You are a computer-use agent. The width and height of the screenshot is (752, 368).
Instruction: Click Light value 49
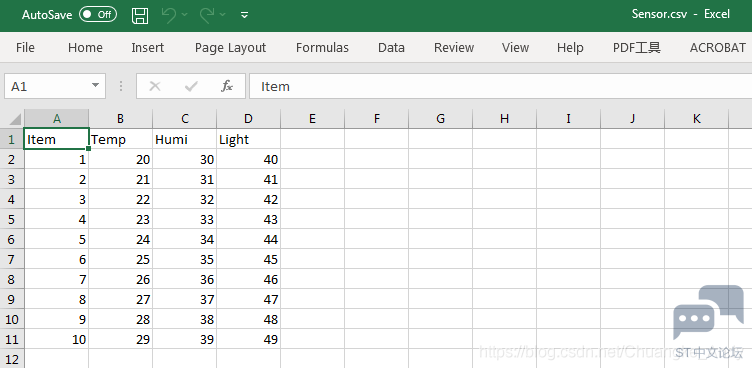tap(248, 339)
